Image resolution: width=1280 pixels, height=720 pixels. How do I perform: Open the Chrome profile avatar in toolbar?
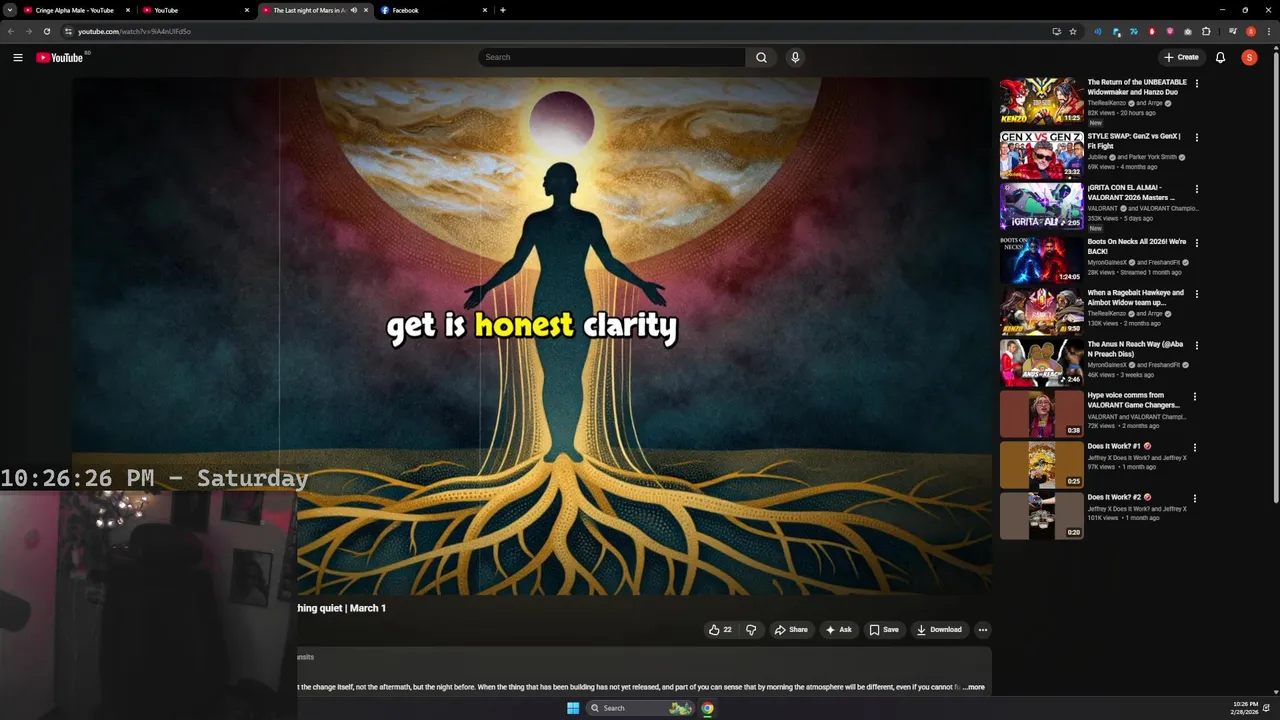1250,31
